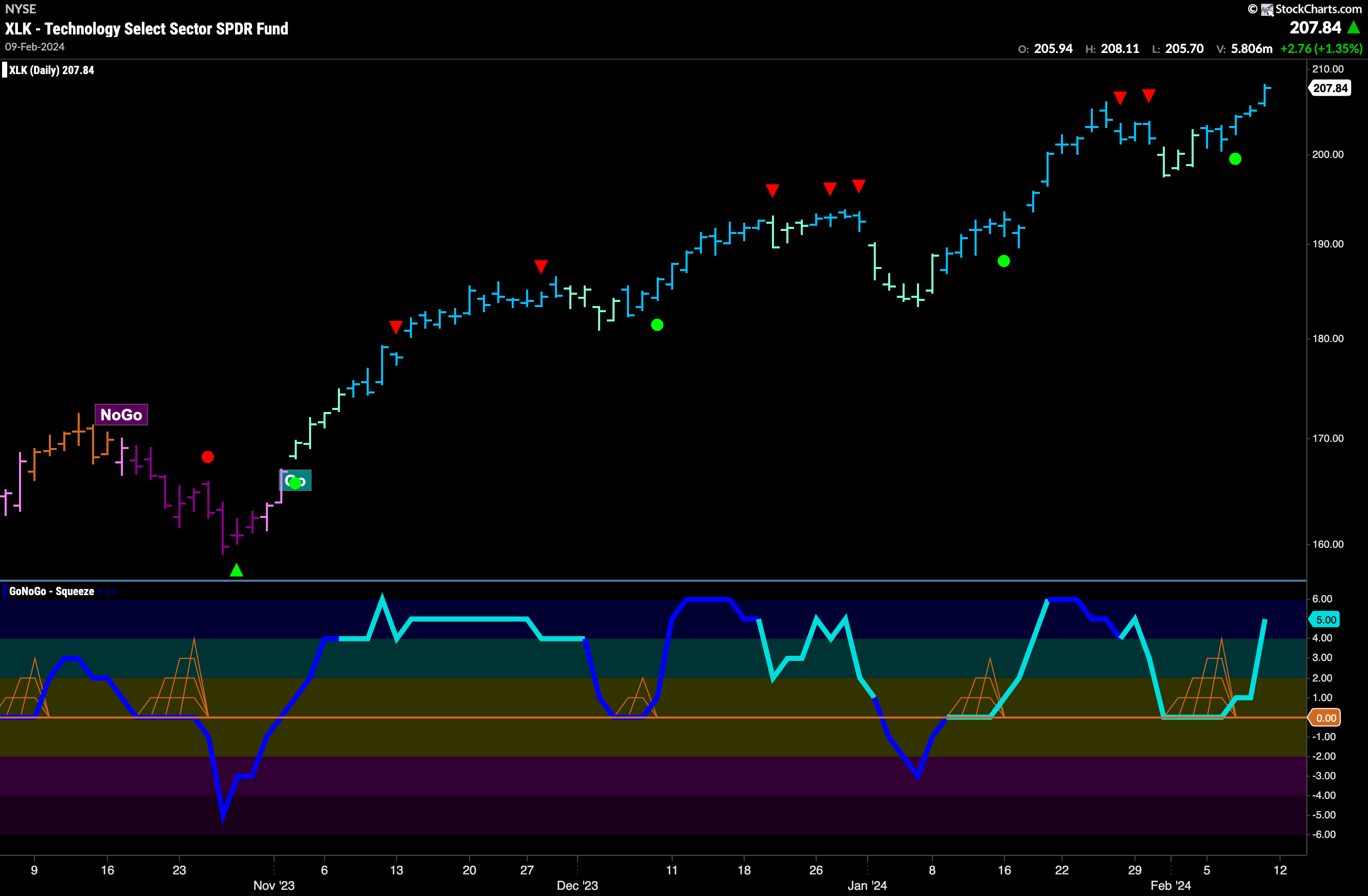The width and height of the screenshot is (1368, 896).
Task: Click the 200.00 price axis label
Action: (1328, 154)
